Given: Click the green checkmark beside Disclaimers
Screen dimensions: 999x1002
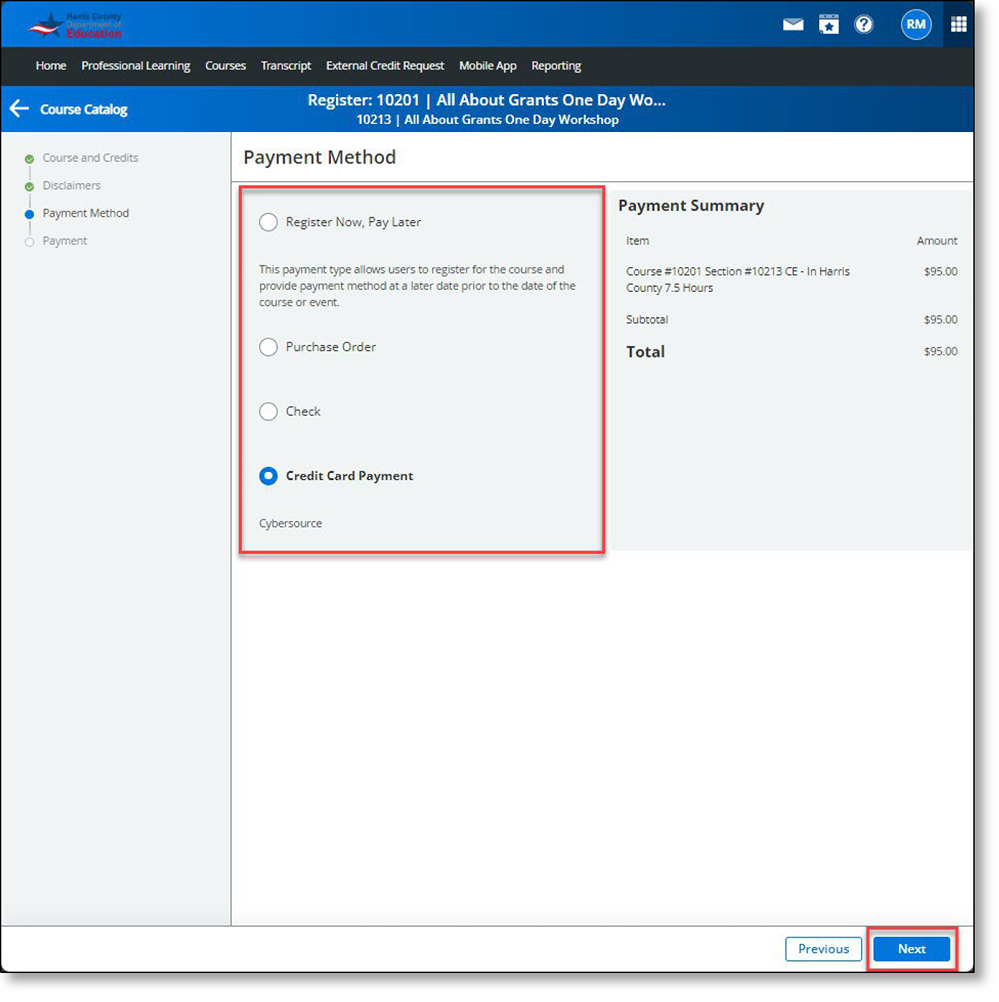Looking at the screenshot, I should [30, 185].
